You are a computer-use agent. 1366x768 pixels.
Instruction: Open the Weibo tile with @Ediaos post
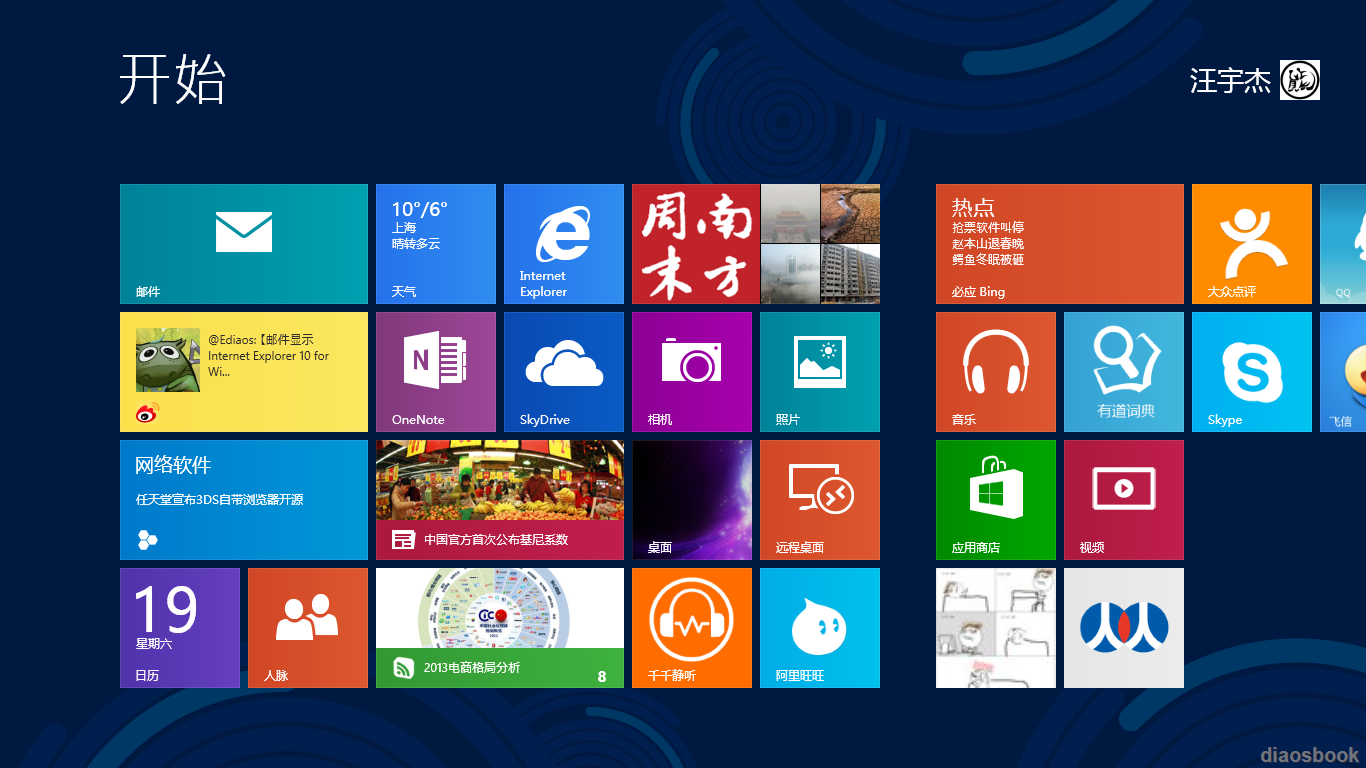click(x=244, y=372)
